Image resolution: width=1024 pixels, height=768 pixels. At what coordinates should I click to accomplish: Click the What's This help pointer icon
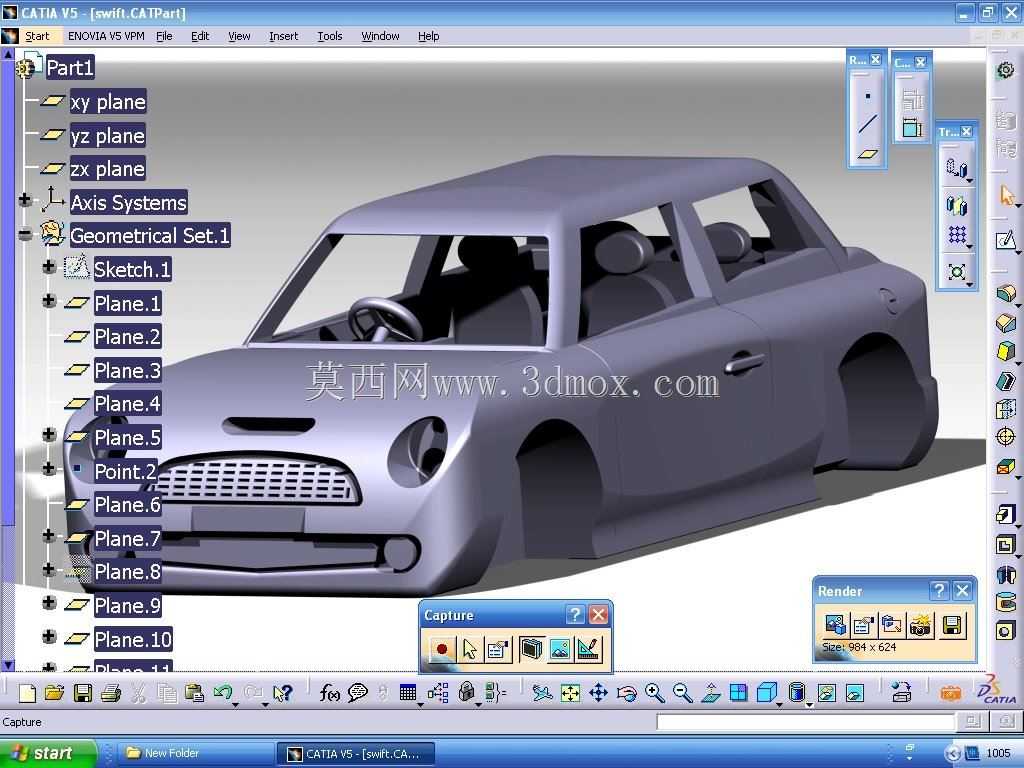point(283,692)
